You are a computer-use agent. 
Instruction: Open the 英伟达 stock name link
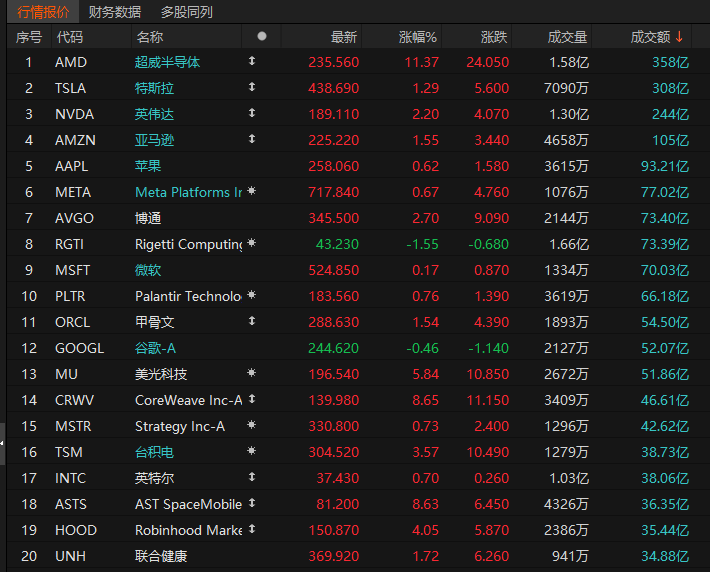[x=154, y=114]
